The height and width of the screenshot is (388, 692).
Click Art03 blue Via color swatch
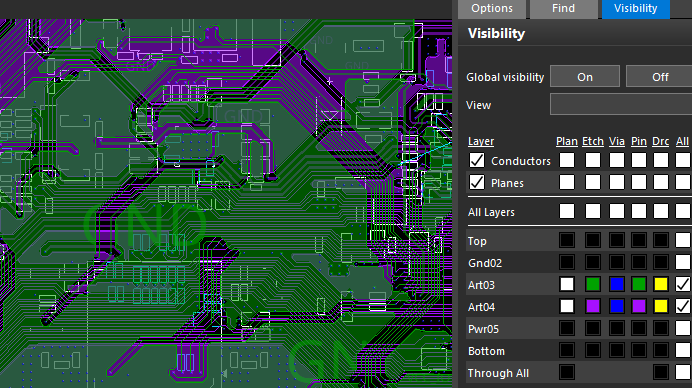coord(617,284)
